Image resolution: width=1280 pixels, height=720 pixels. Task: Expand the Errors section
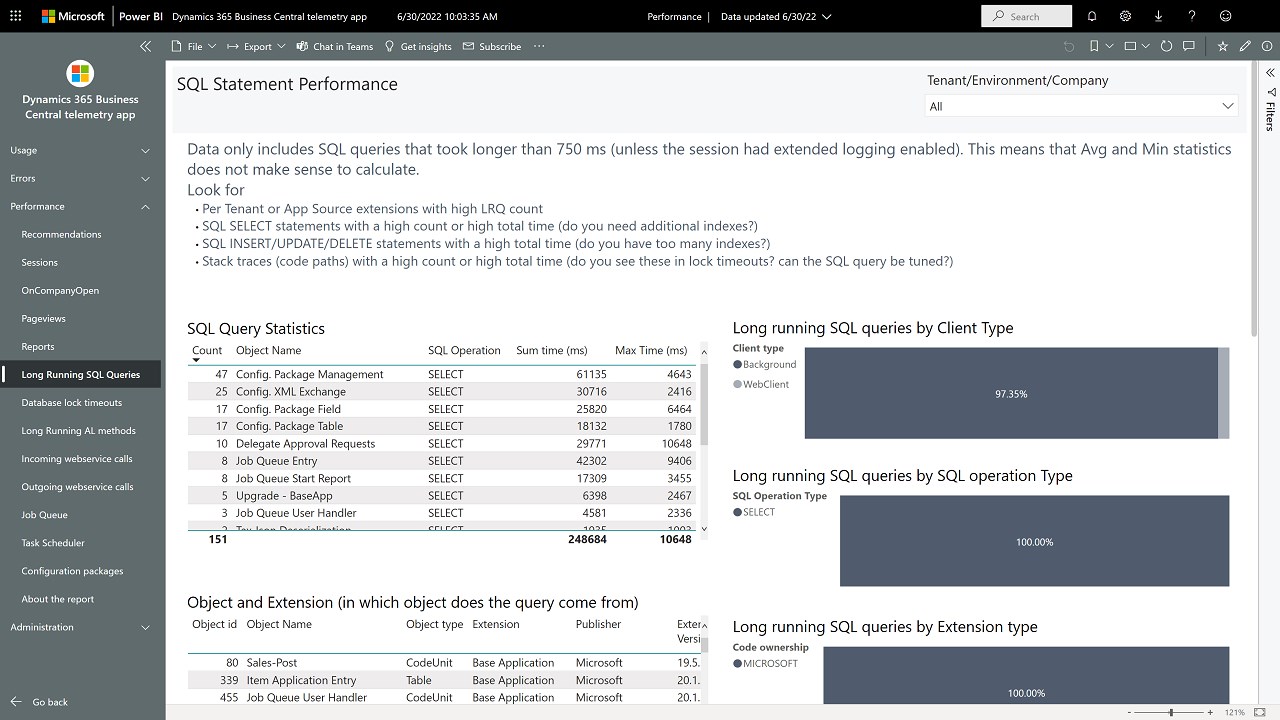pos(82,178)
